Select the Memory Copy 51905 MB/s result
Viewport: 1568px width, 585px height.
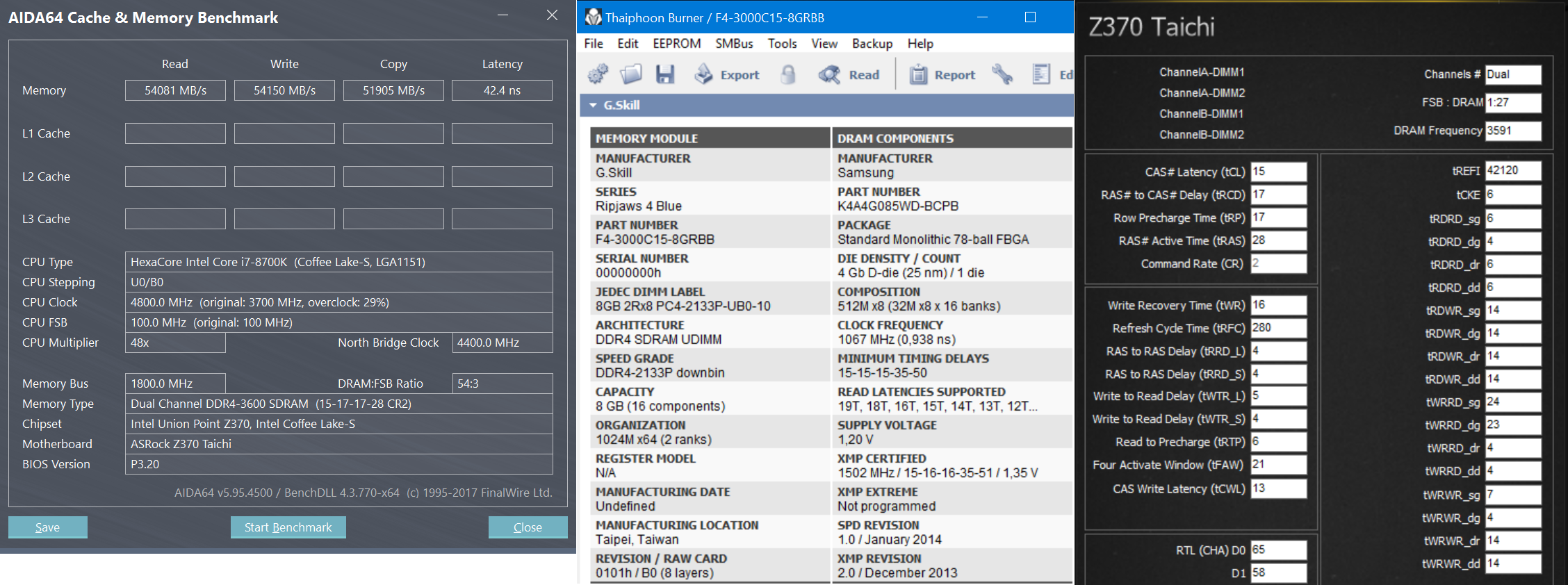tap(393, 90)
